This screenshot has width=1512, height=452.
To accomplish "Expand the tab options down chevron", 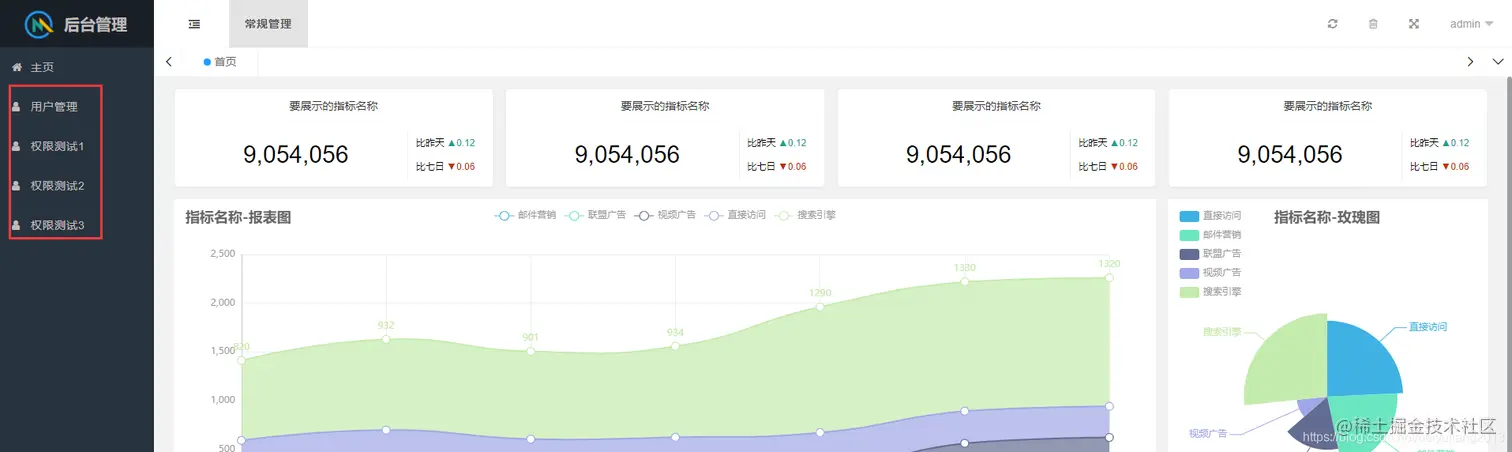I will pyautogui.click(x=1498, y=62).
